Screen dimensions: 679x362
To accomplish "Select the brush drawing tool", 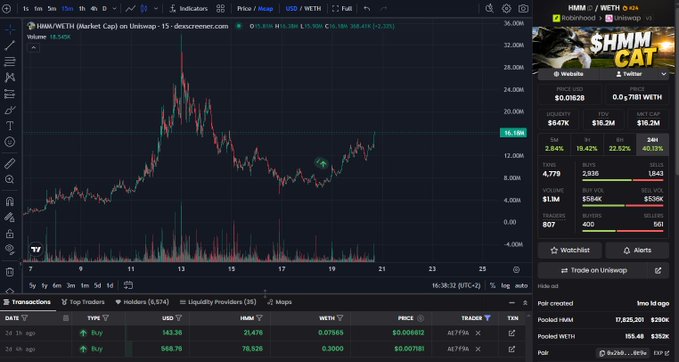I will tap(10, 110).
